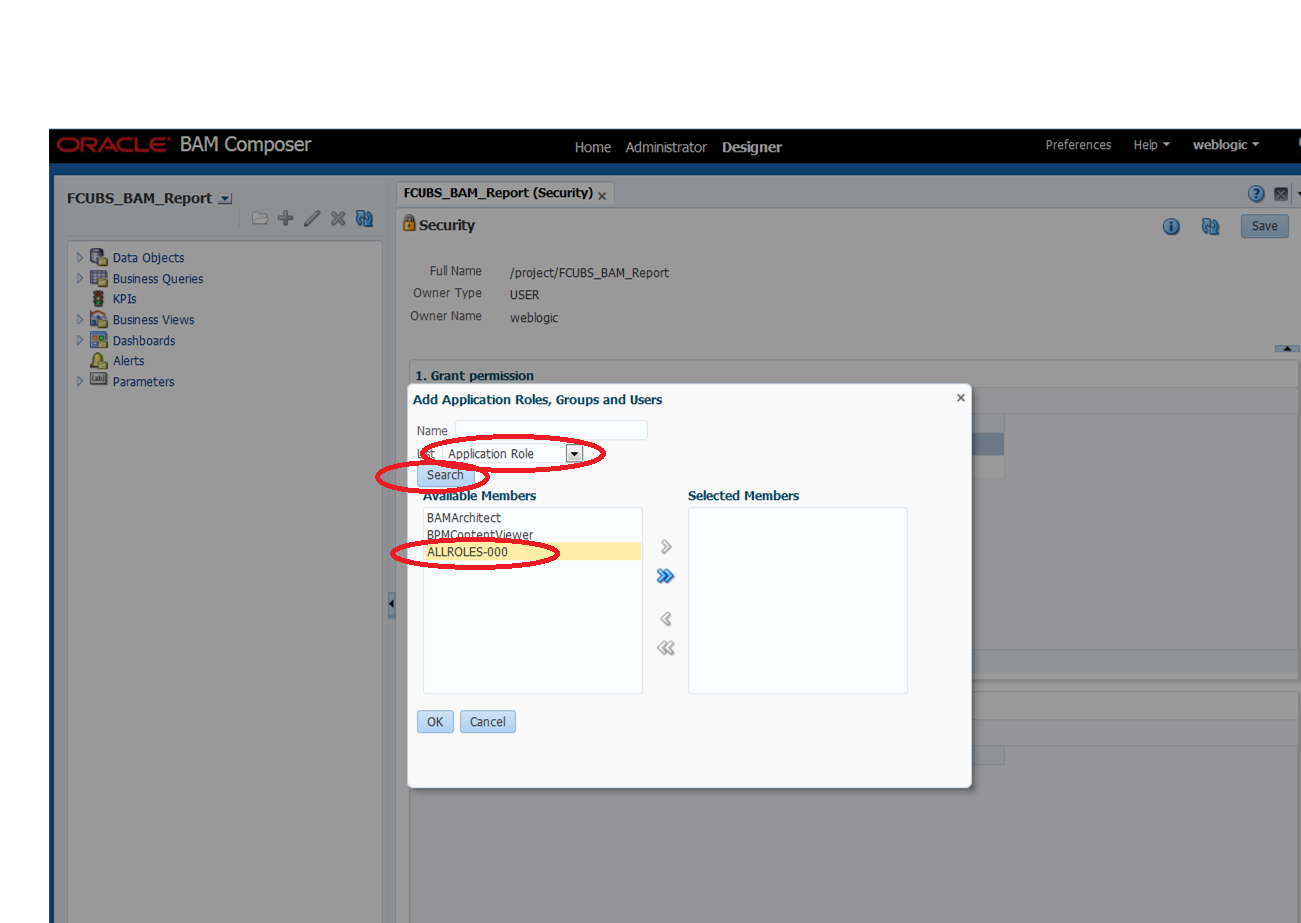1301x923 pixels.
Task: Click the open folder icon in project toolbar
Action: point(260,218)
